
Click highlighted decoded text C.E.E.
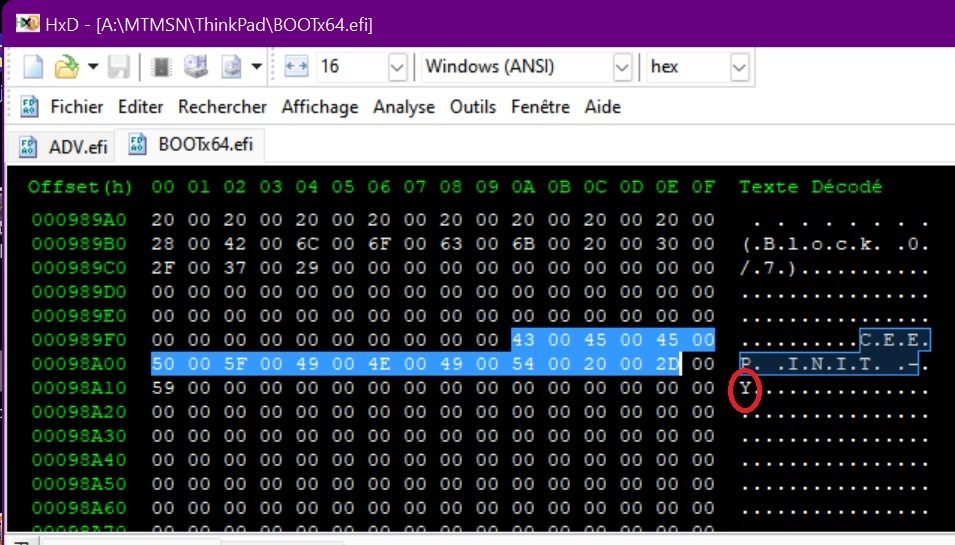pos(894,340)
